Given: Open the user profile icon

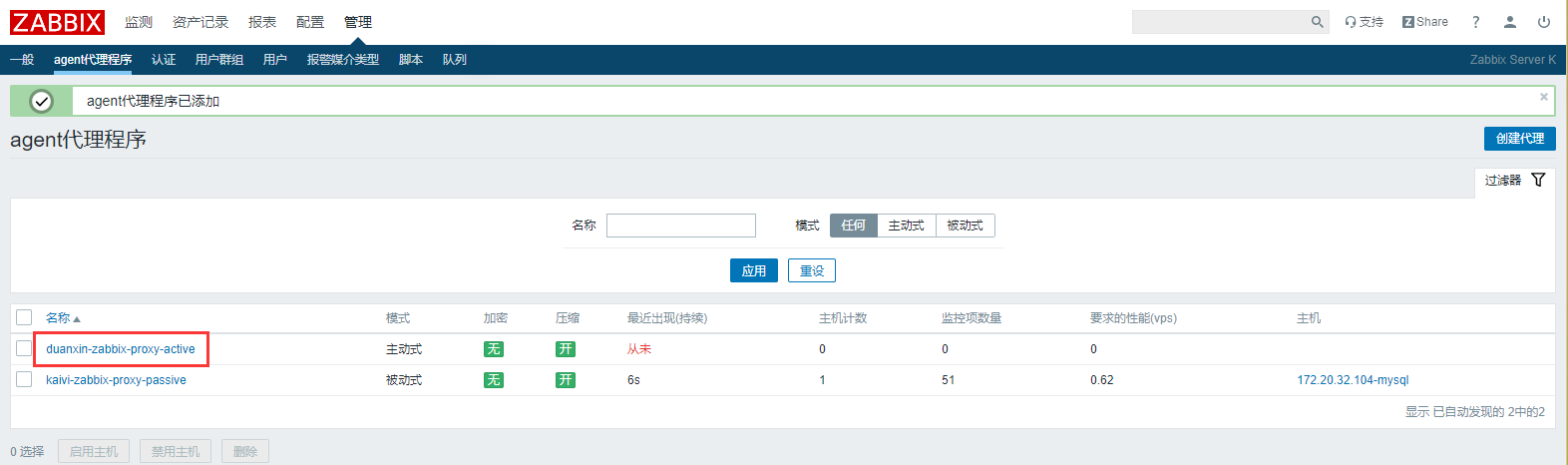Looking at the screenshot, I should click(1510, 22).
